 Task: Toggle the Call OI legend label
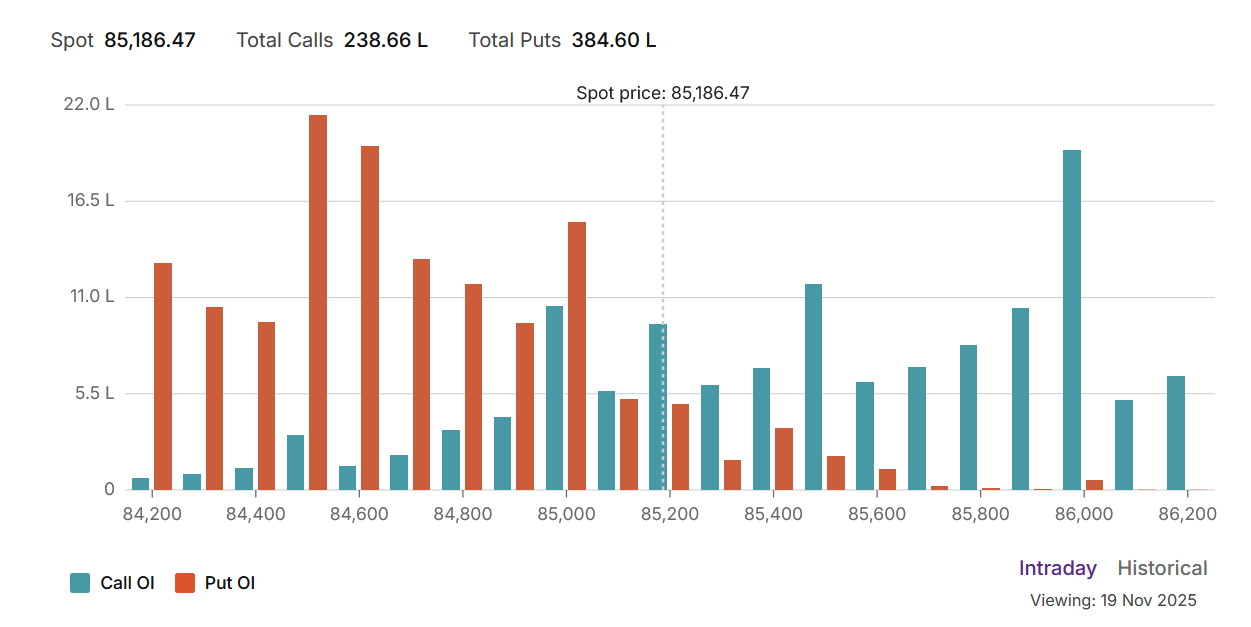127,583
